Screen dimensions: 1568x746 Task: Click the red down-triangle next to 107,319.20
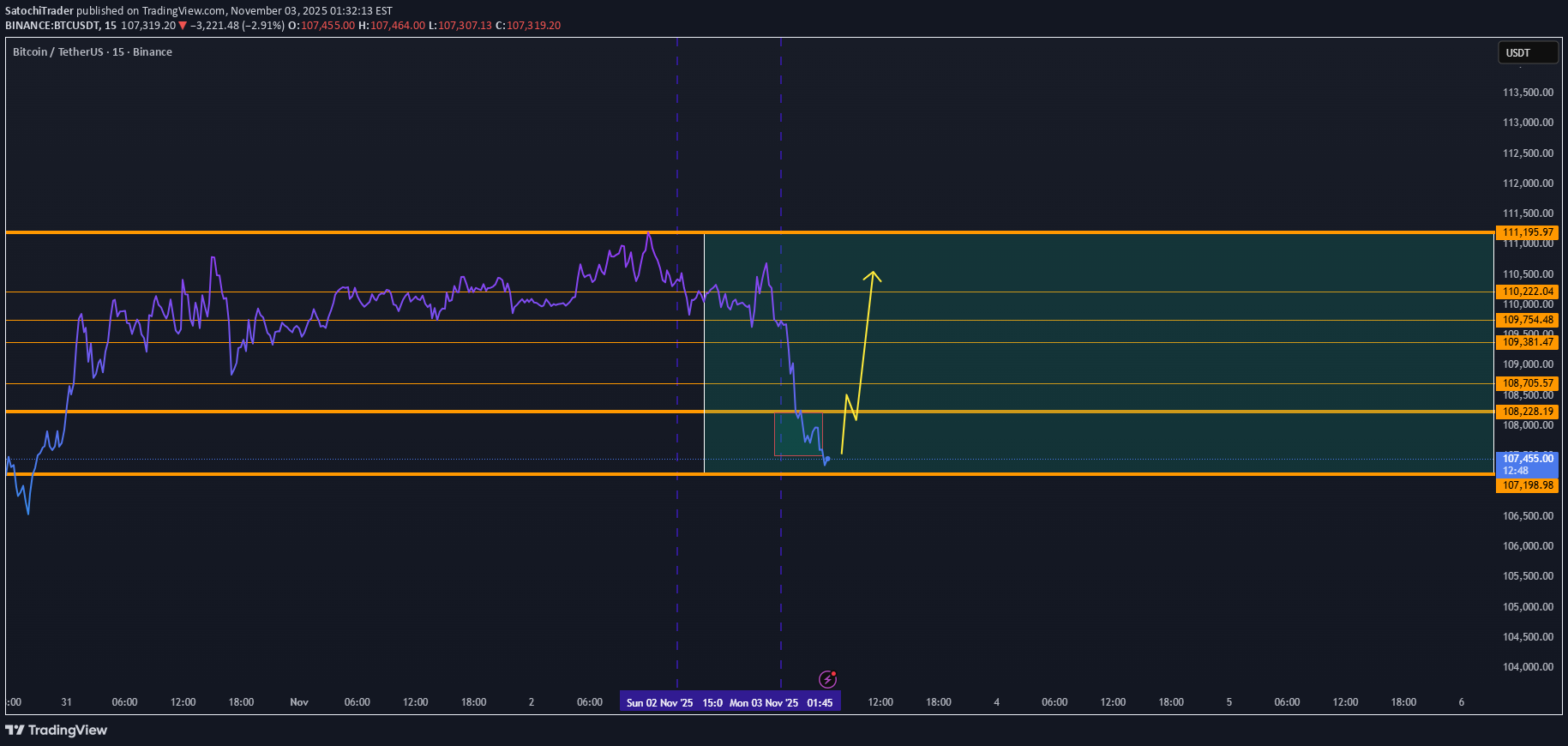(183, 26)
